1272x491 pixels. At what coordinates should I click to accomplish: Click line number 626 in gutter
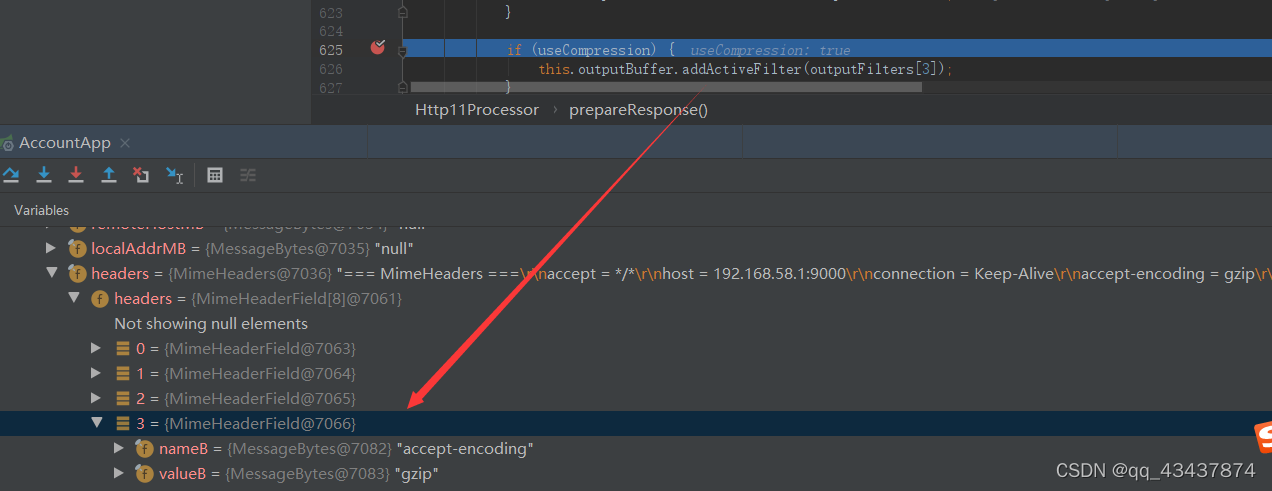click(331, 69)
